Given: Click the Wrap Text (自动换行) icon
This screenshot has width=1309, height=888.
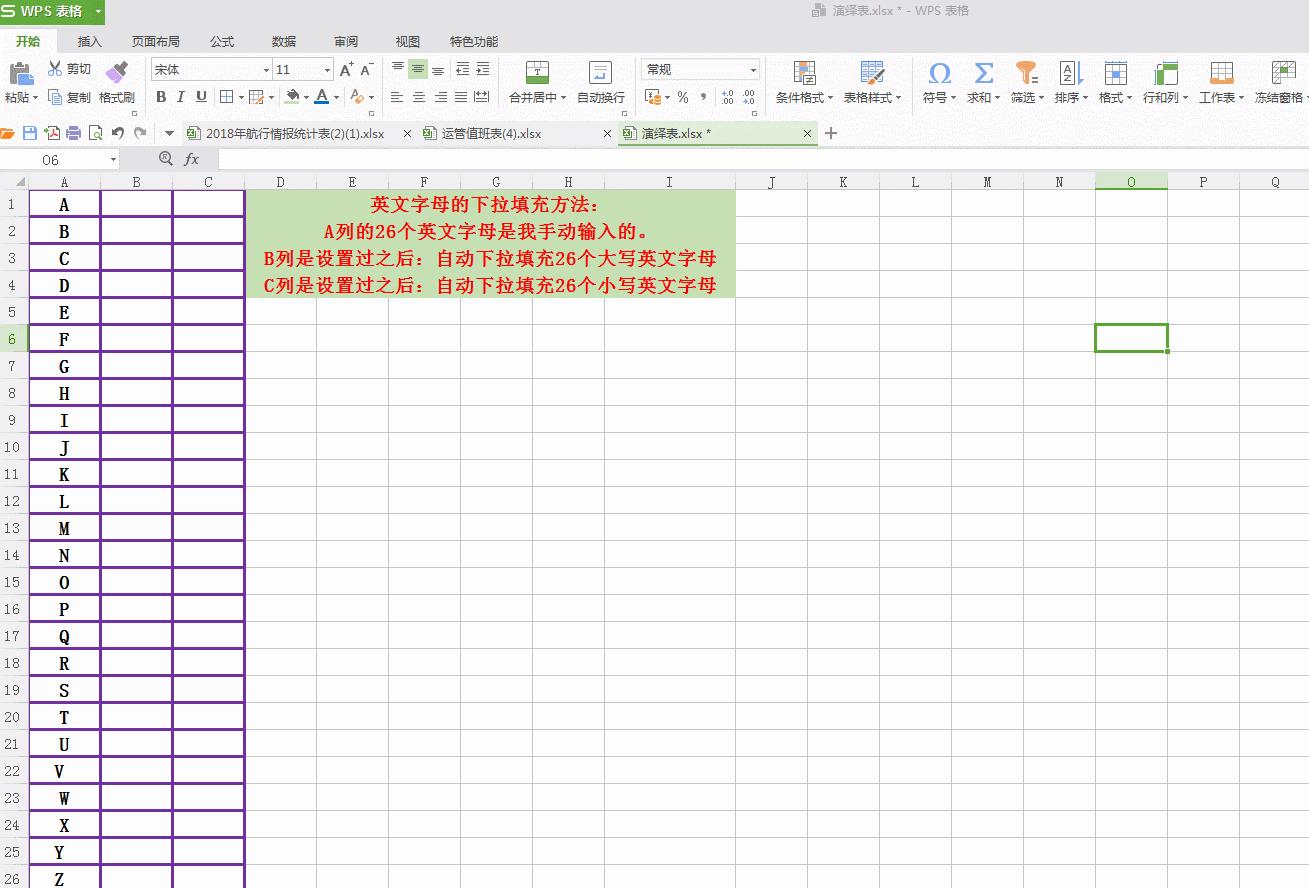Looking at the screenshot, I should click(x=600, y=72).
